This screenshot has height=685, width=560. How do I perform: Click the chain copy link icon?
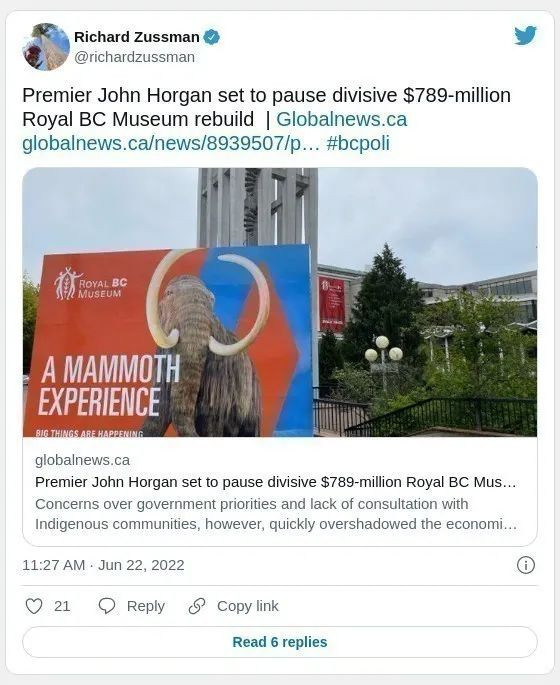[197, 606]
